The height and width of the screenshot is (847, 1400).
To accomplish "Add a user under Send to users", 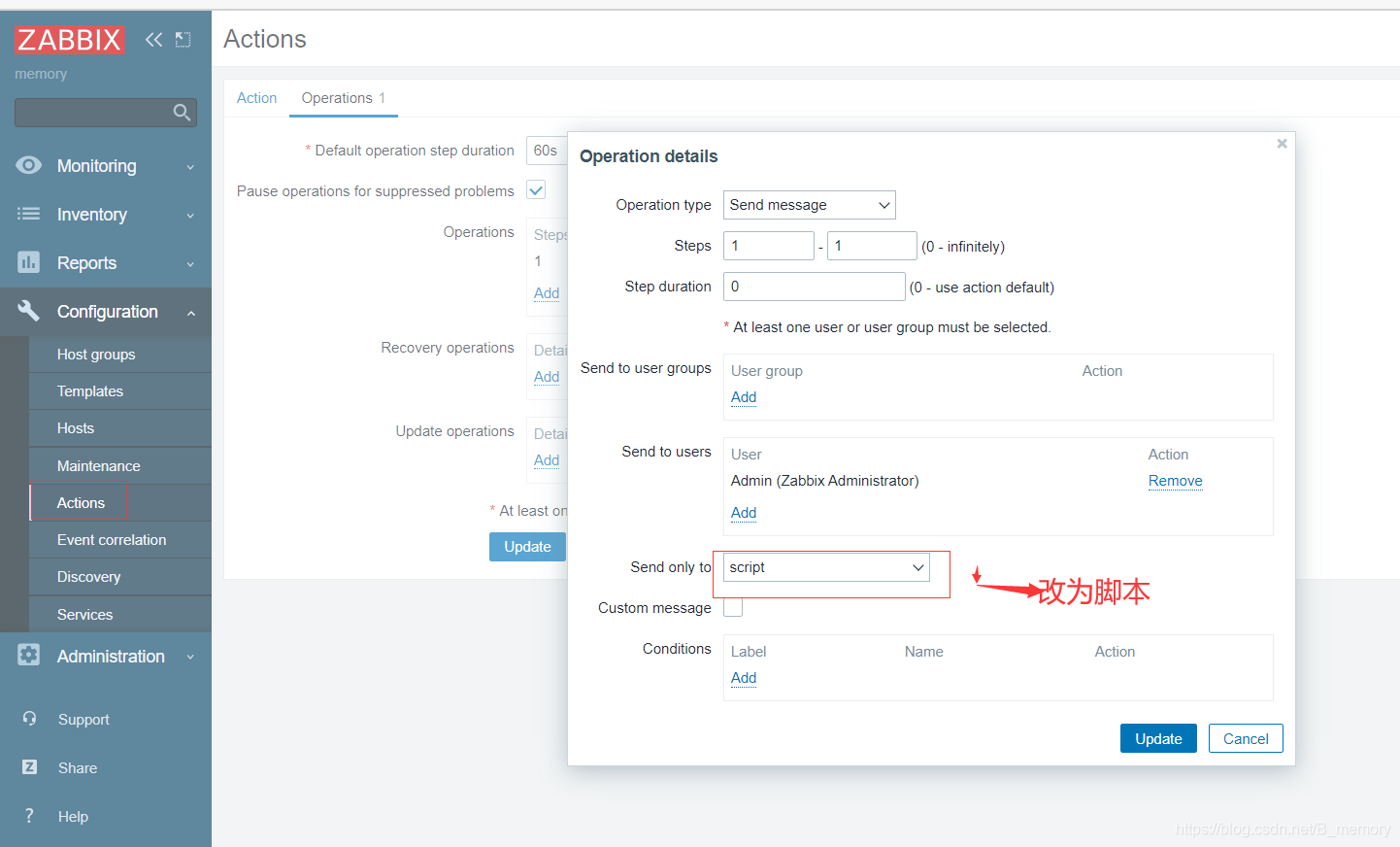I will pos(744,513).
